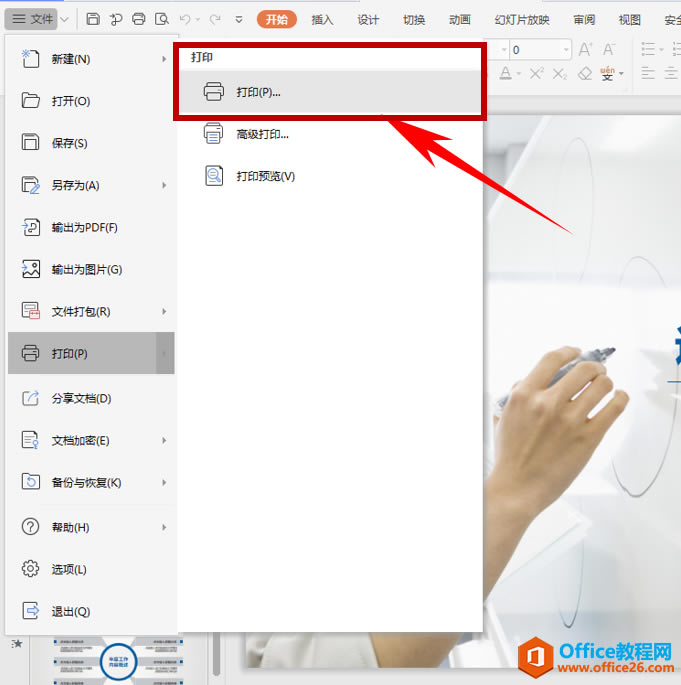Click the save icon in quick toolbar

tap(93, 19)
